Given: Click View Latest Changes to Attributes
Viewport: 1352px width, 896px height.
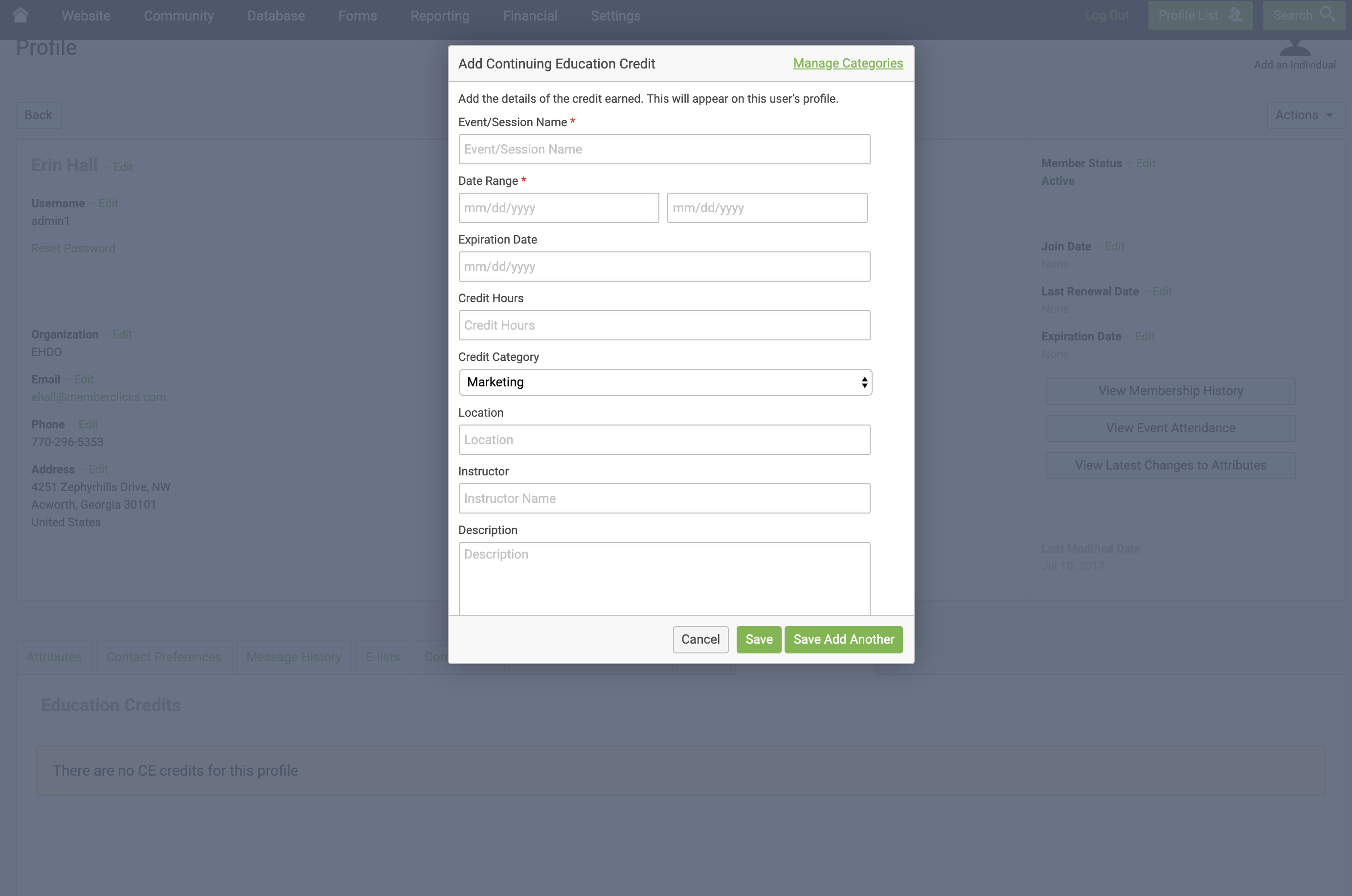Looking at the screenshot, I should click(1171, 465).
